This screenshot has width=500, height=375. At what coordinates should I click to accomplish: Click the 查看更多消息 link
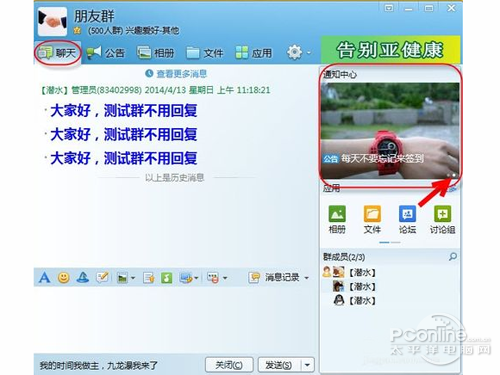[x=176, y=74]
